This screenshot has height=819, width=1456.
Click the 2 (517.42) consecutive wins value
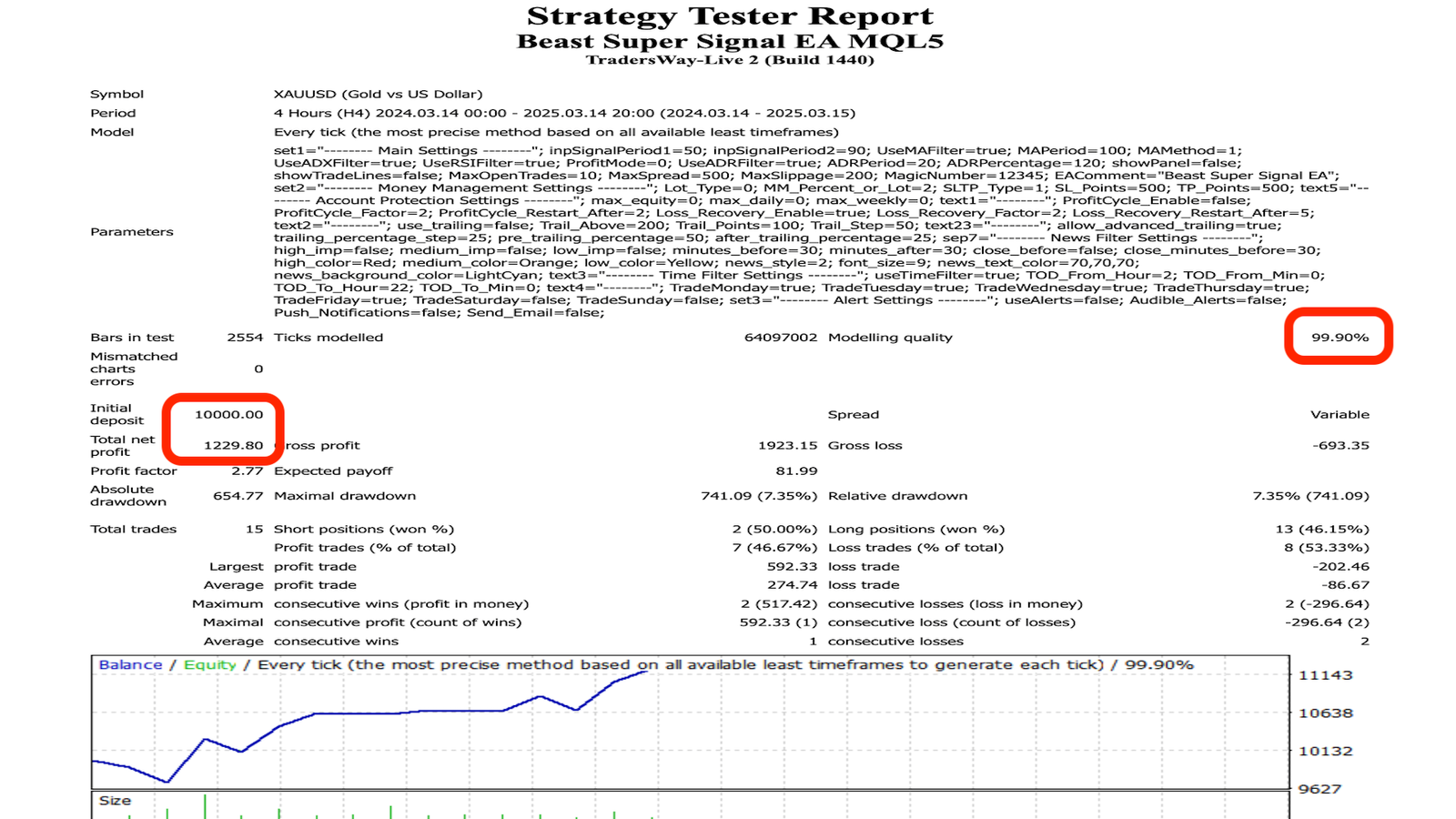(x=779, y=603)
